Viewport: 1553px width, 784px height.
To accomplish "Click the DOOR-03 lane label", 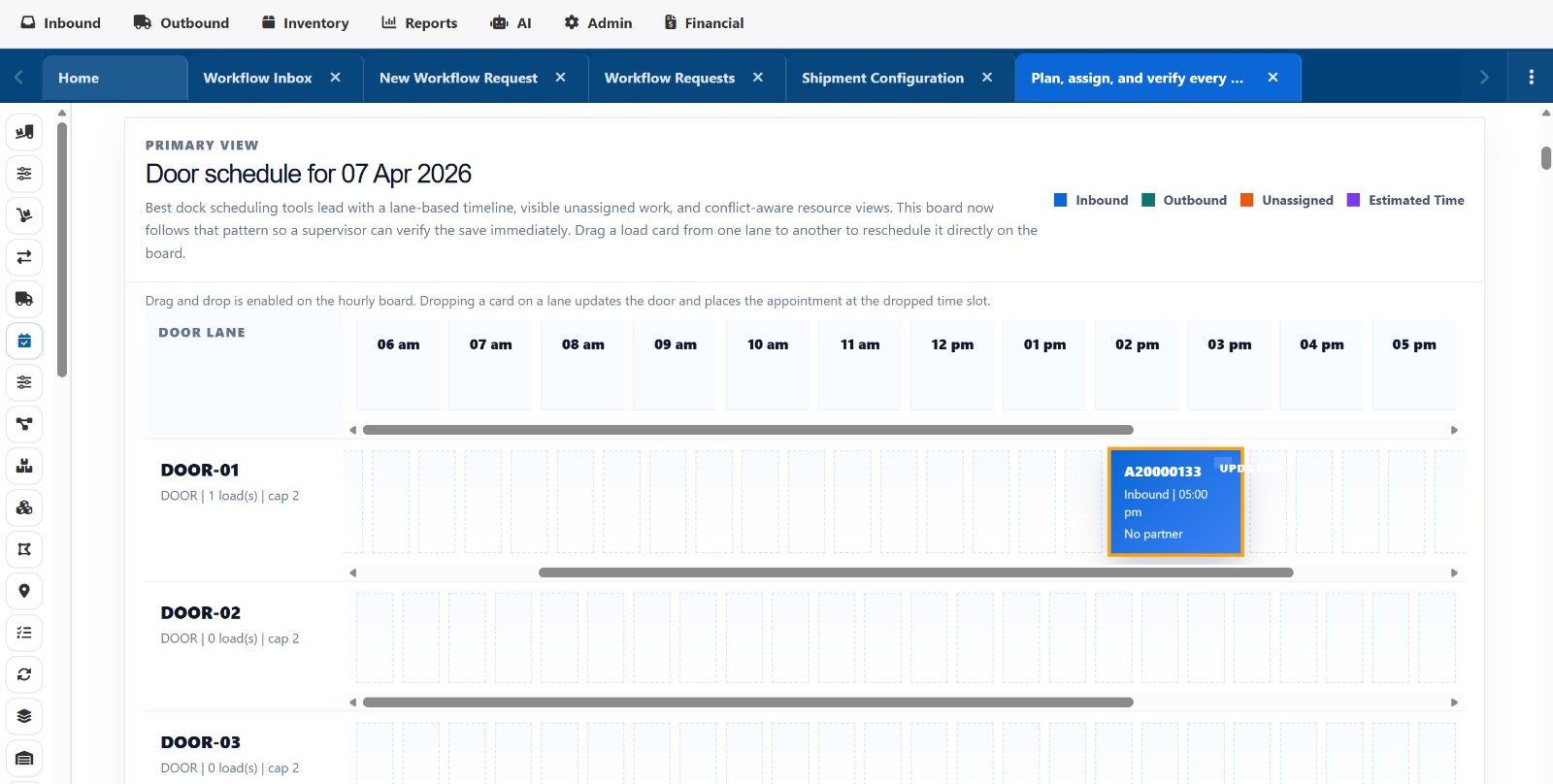I will coord(201,742).
